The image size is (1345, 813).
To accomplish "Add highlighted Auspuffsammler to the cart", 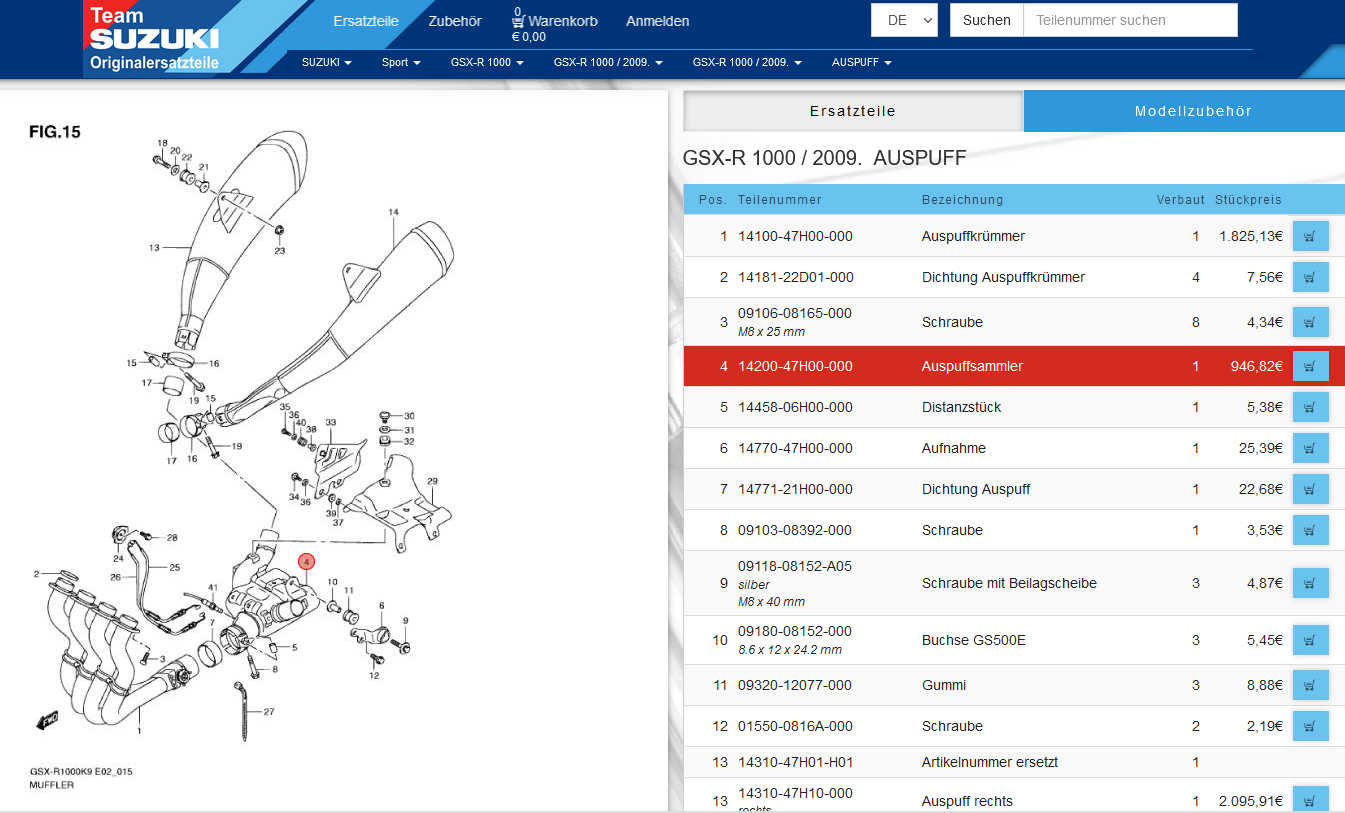I will click(1310, 366).
